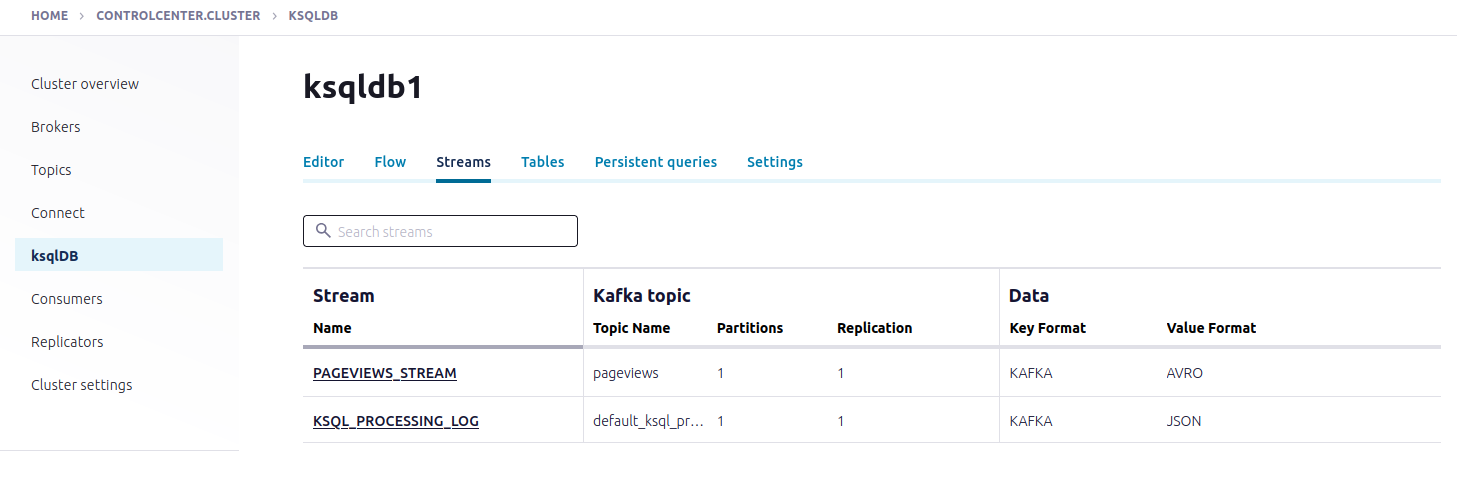Click the CONTROLCENTER.CLUSTER breadcrumb
Image resolution: width=1457 pixels, height=486 pixels.
[178, 16]
